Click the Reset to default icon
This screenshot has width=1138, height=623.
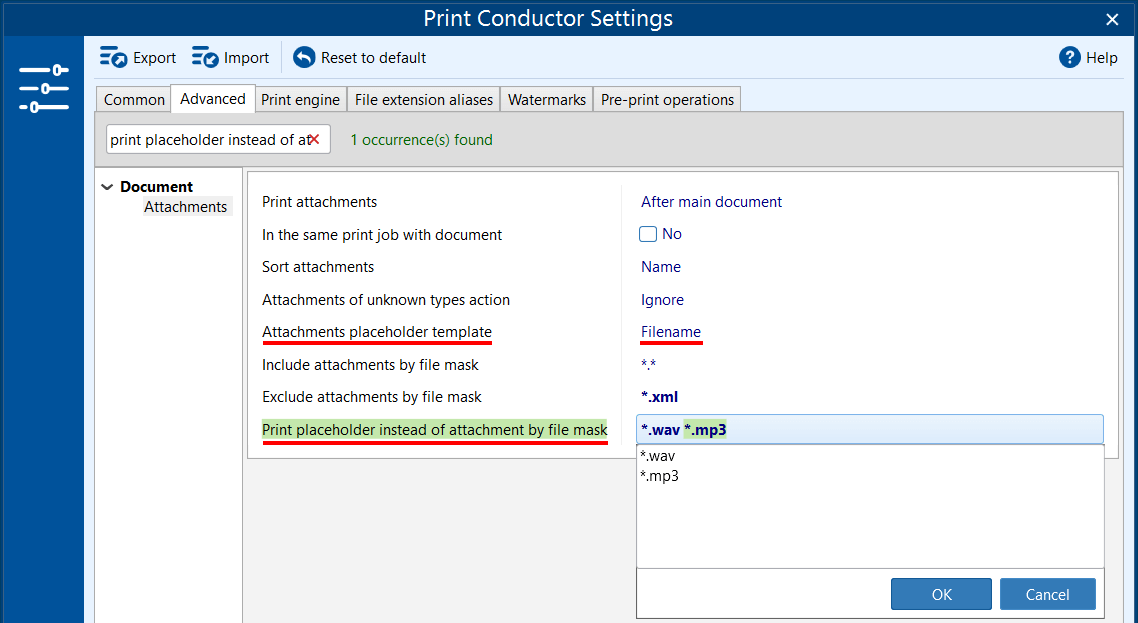click(x=304, y=57)
